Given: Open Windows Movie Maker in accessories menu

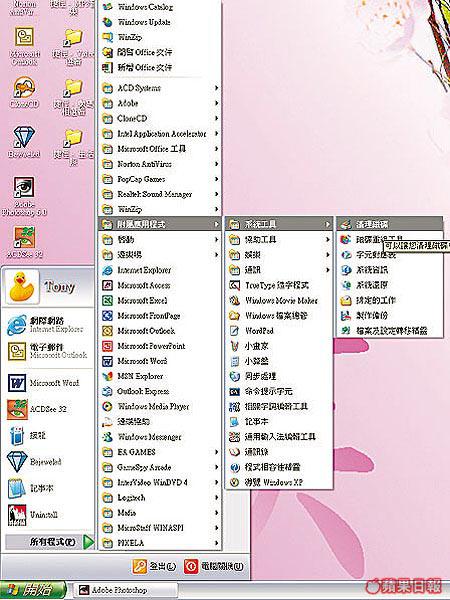Looking at the screenshot, I should pos(279,300).
